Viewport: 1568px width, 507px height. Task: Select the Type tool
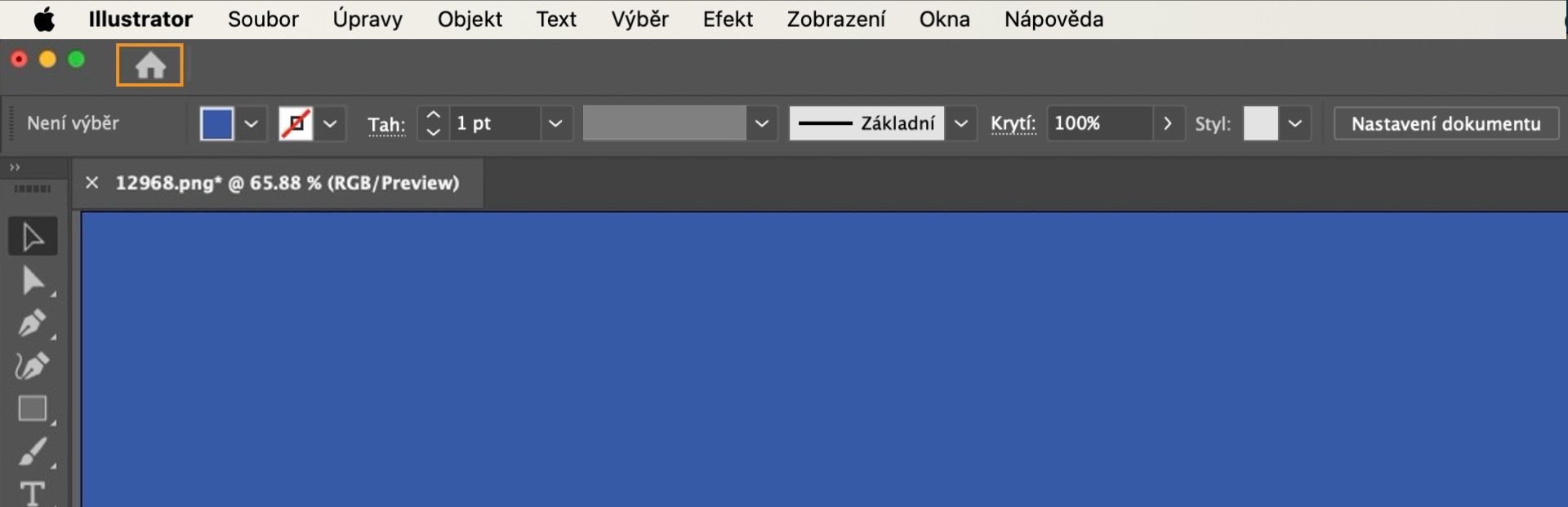33,491
